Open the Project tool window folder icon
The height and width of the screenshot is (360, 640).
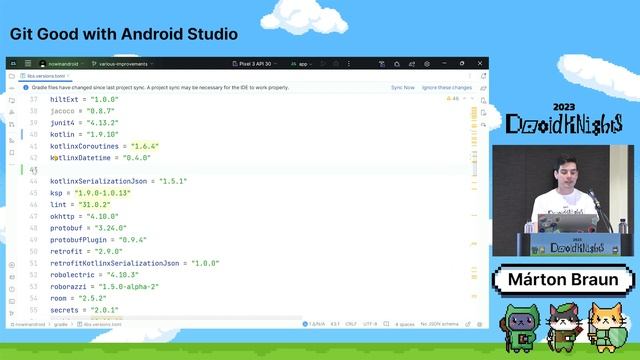pyautogui.click(x=12, y=76)
